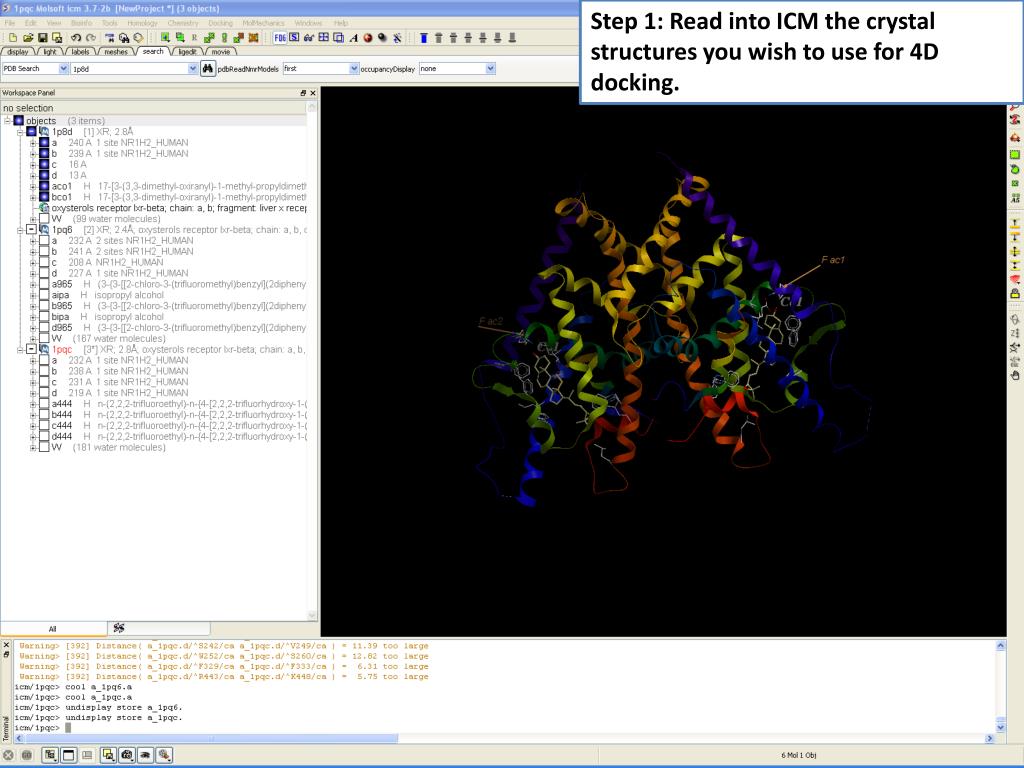The height and width of the screenshot is (768, 1024).
Task: Check the box for a965 ligand
Action: coord(44,284)
